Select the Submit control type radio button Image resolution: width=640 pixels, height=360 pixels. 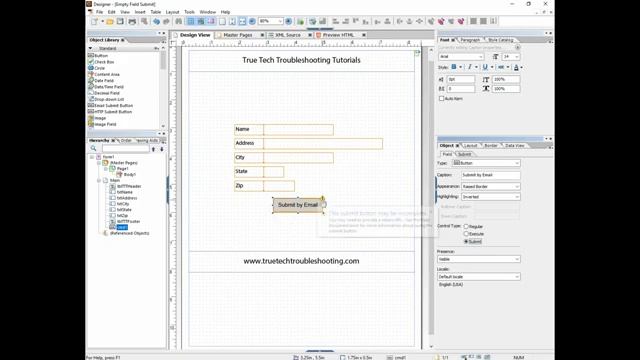[466, 242]
